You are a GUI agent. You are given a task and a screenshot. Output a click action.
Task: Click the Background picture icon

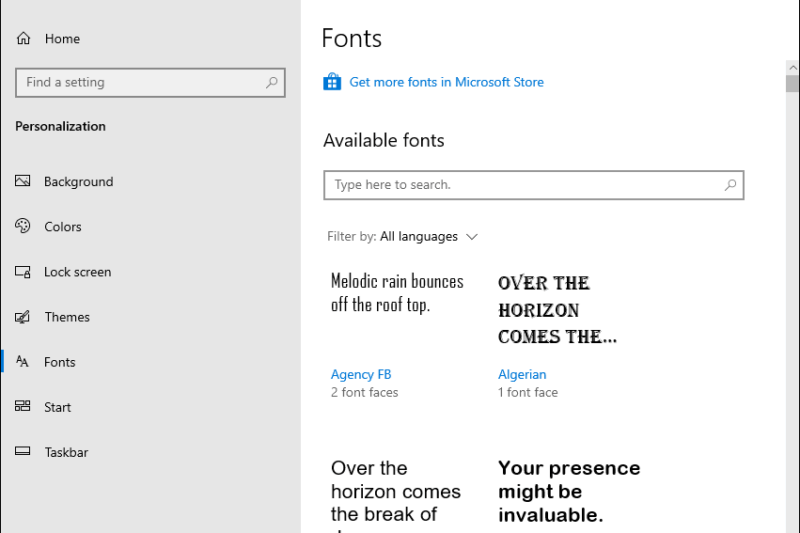pos(22,181)
